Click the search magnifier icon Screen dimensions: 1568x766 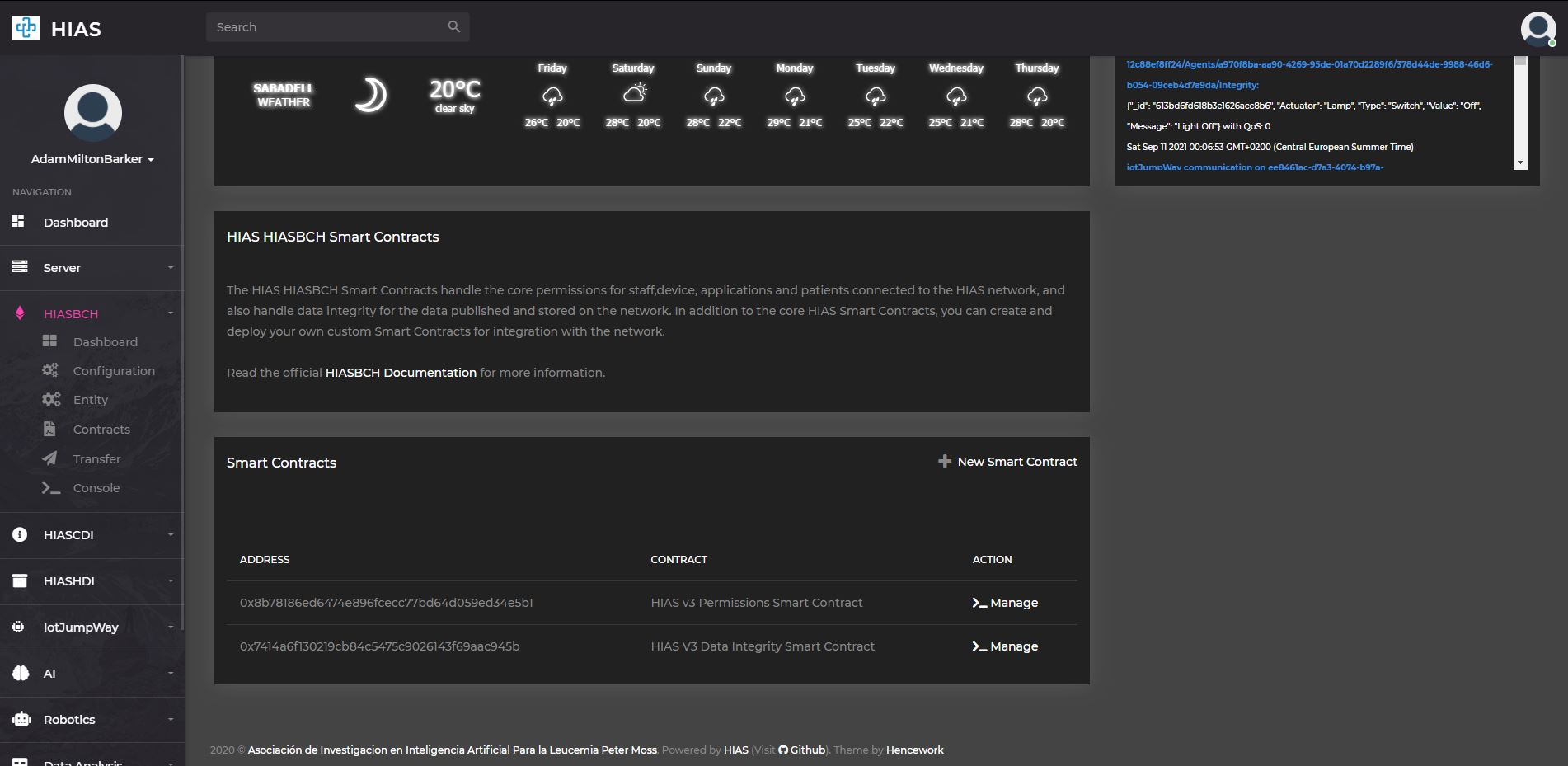[453, 26]
